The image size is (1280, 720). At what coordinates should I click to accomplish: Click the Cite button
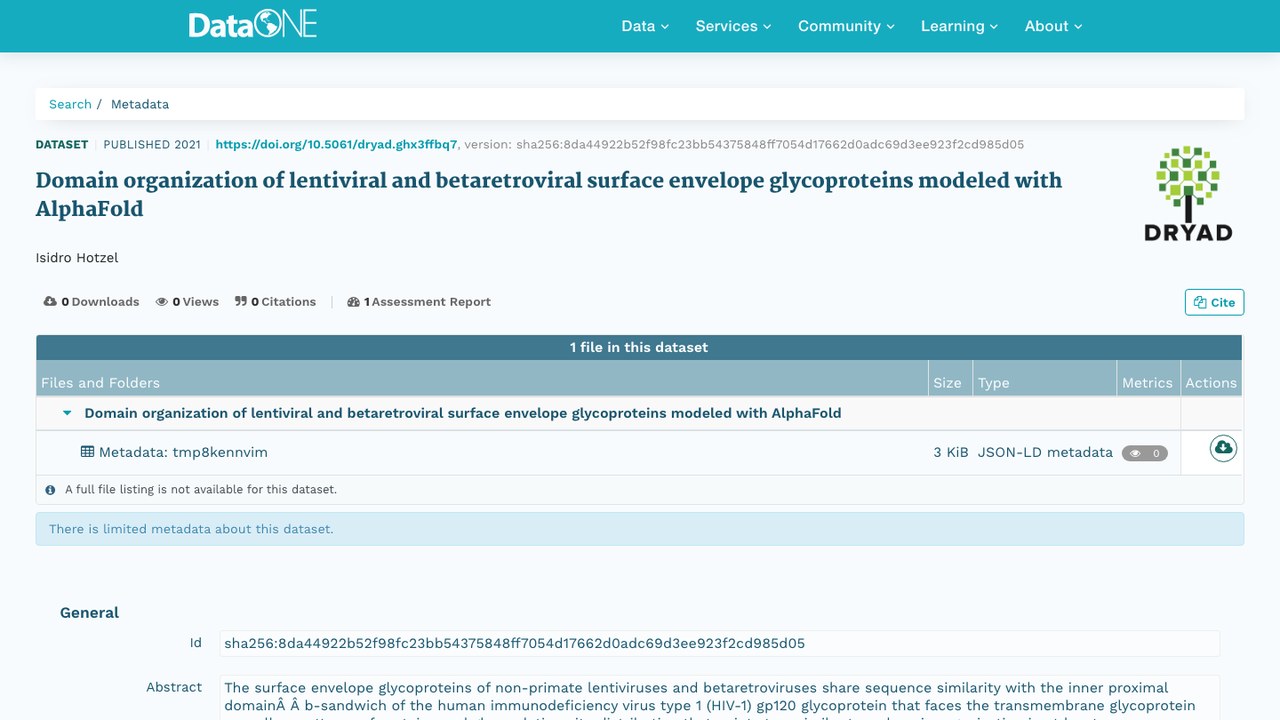1214,302
